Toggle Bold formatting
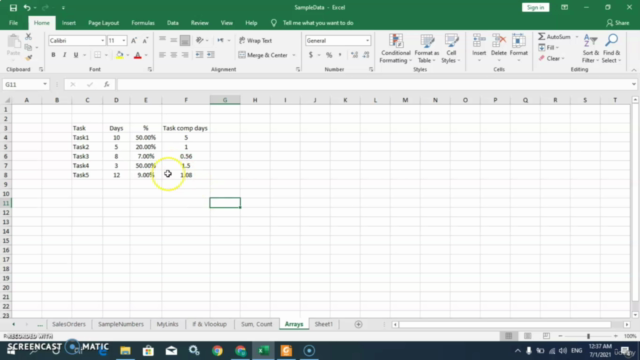This screenshot has height=360, width=640. click(x=53, y=55)
